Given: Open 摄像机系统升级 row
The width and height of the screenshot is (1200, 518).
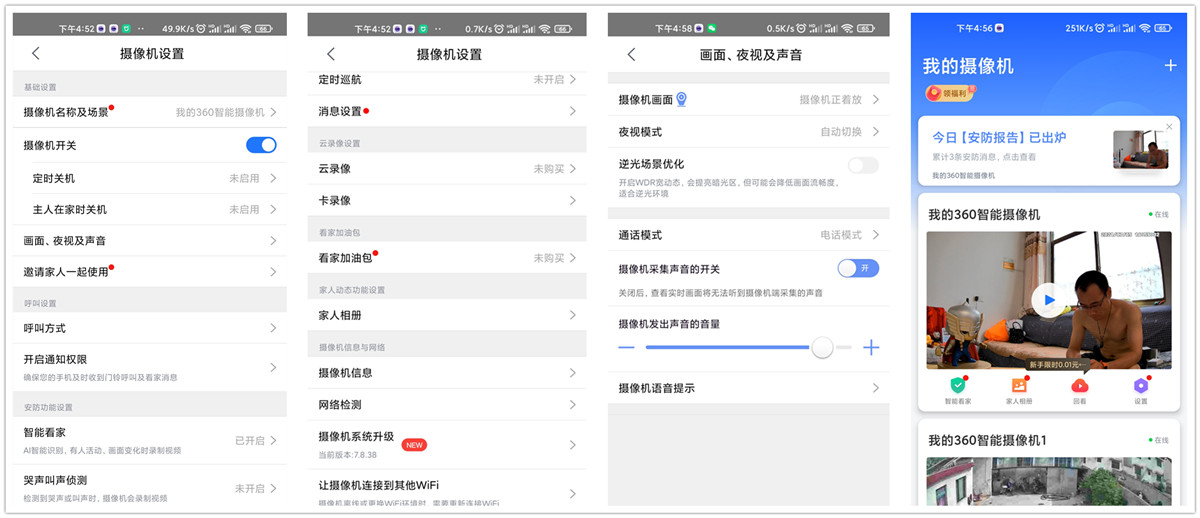Looking at the screenshot, I should [447, 445].
